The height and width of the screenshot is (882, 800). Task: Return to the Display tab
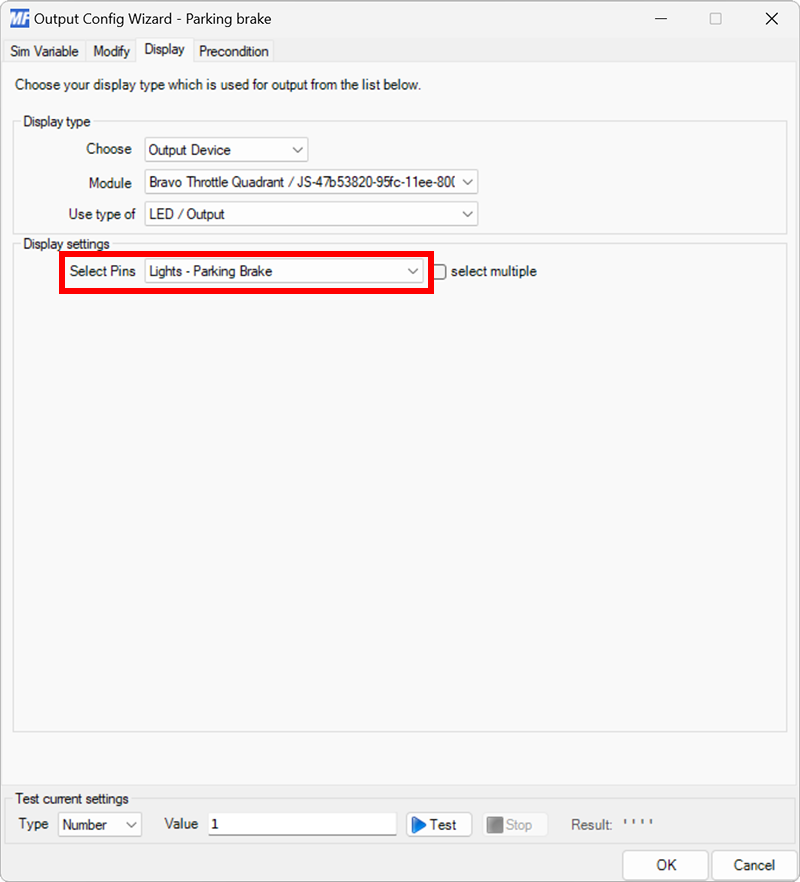(164, 49)
